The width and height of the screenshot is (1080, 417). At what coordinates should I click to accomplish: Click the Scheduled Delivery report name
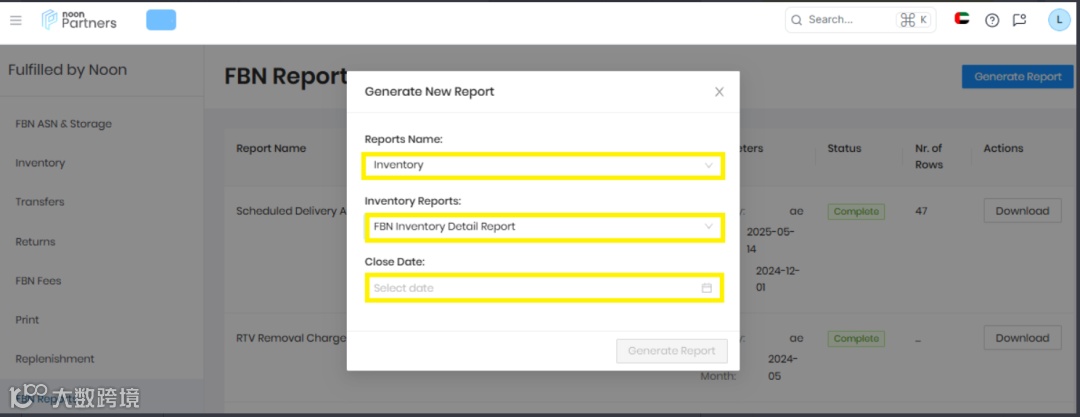click(x=291, y=211)
